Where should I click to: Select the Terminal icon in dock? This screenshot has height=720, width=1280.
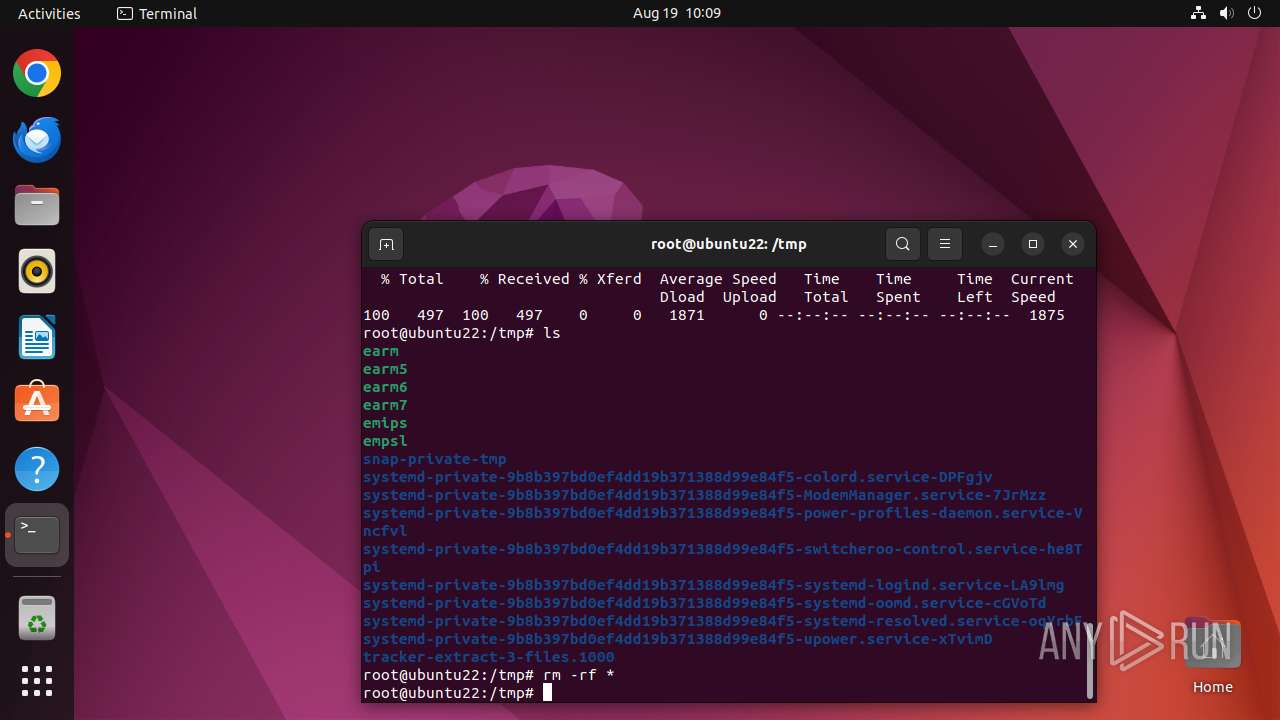coord(37,535)
